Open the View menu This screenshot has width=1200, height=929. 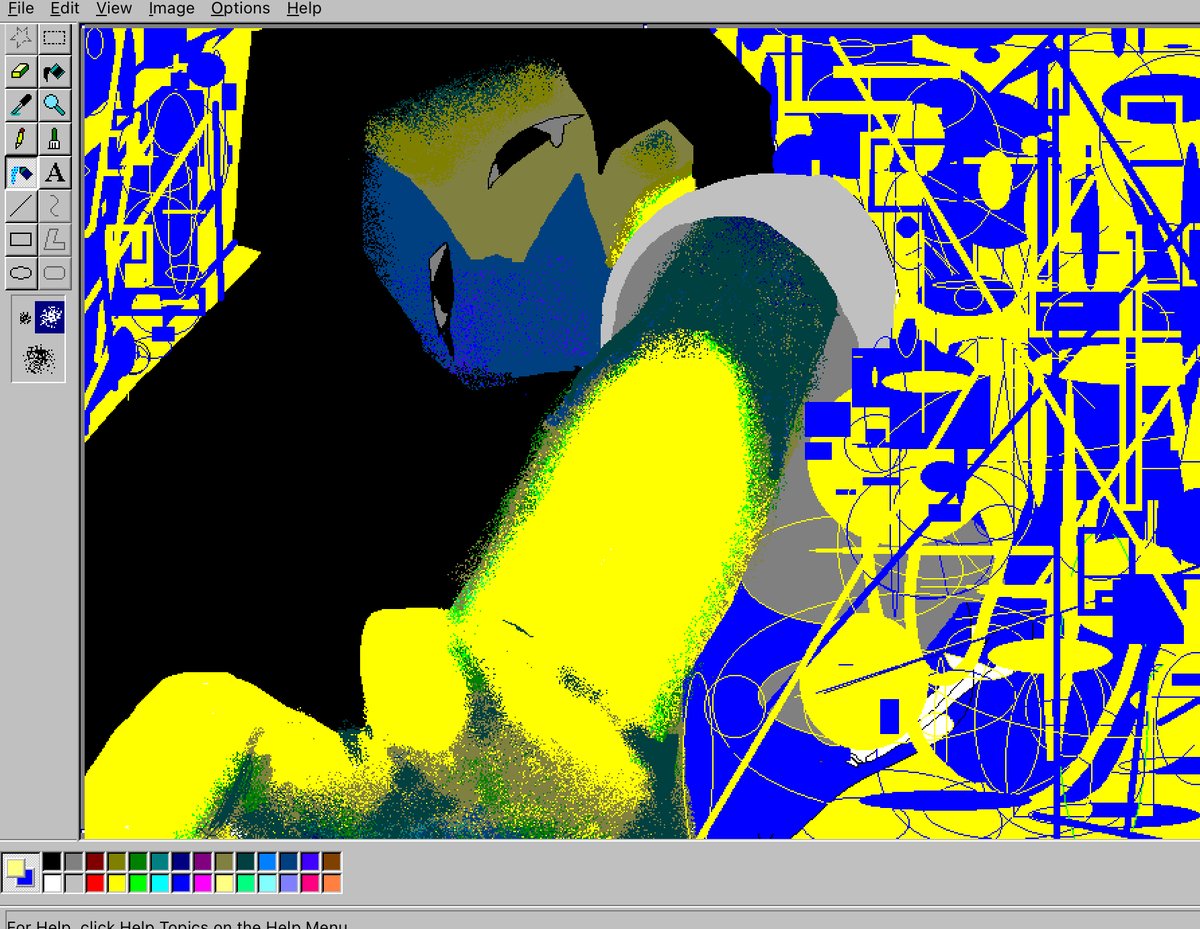pyautogui.click(x=114, y=8)
